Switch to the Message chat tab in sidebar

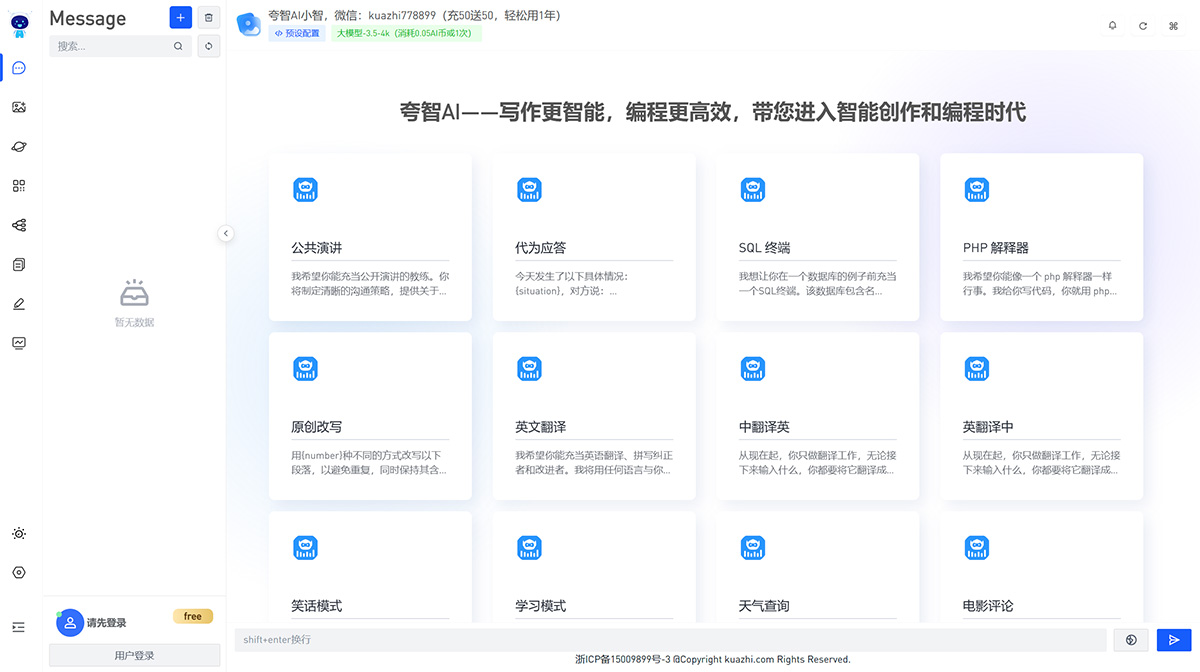point(18,67)
